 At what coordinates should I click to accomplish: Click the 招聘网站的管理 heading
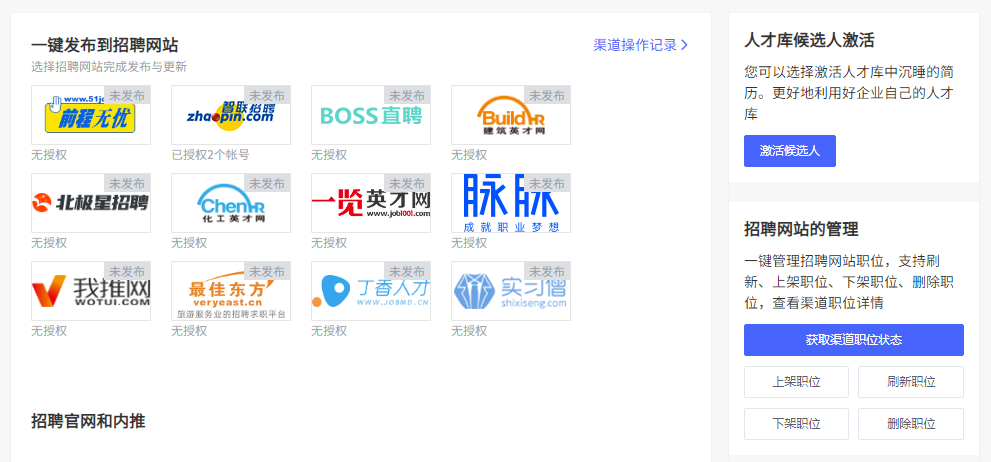coord(801,229)
